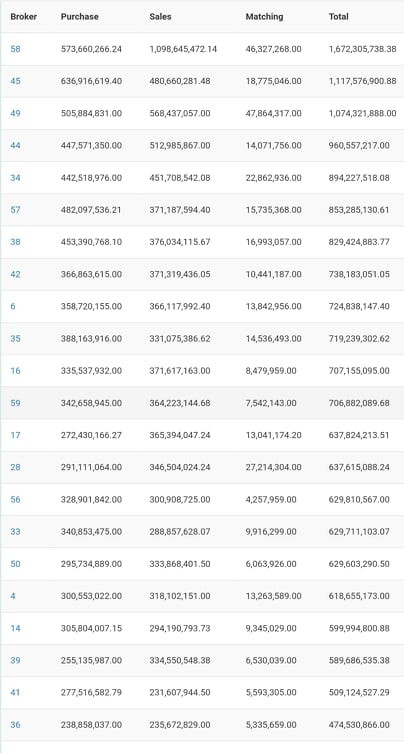404x753 pixels.
Task: Open highlighted broker 59 link
Action: pos(15,403)
